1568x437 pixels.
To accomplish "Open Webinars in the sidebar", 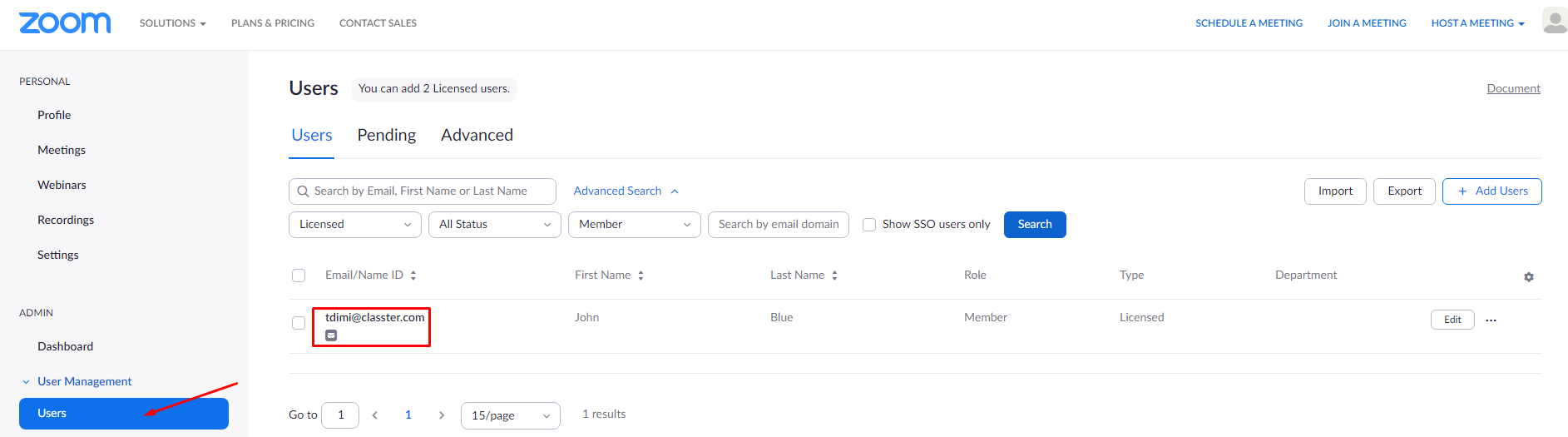I will click(62, 185).
